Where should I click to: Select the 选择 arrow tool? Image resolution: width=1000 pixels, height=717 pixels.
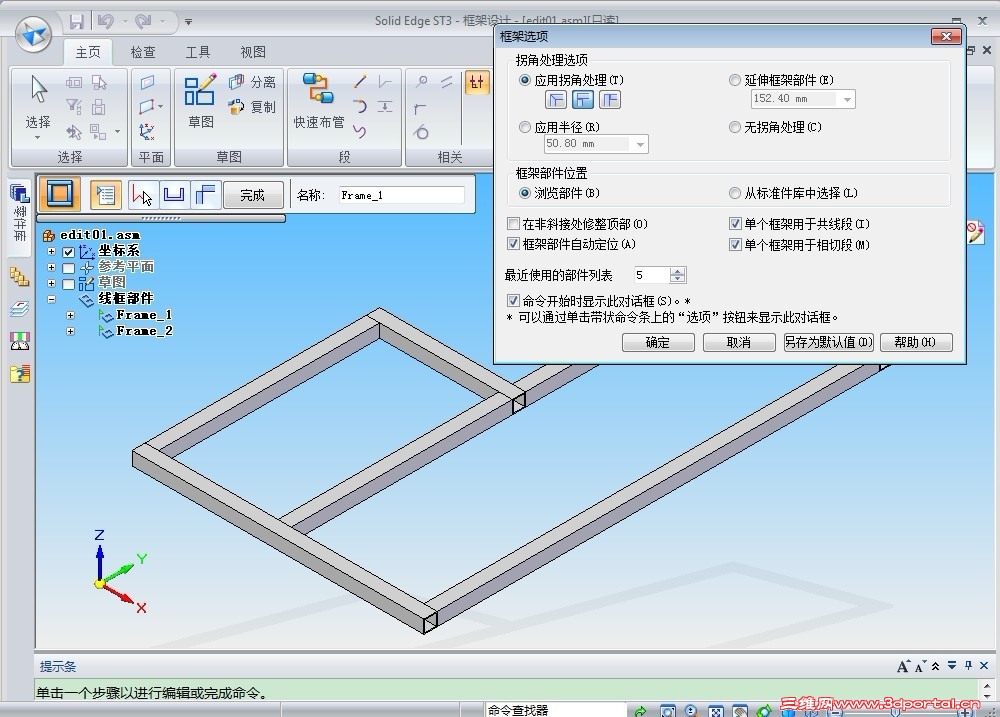click(x=38, y=89)
